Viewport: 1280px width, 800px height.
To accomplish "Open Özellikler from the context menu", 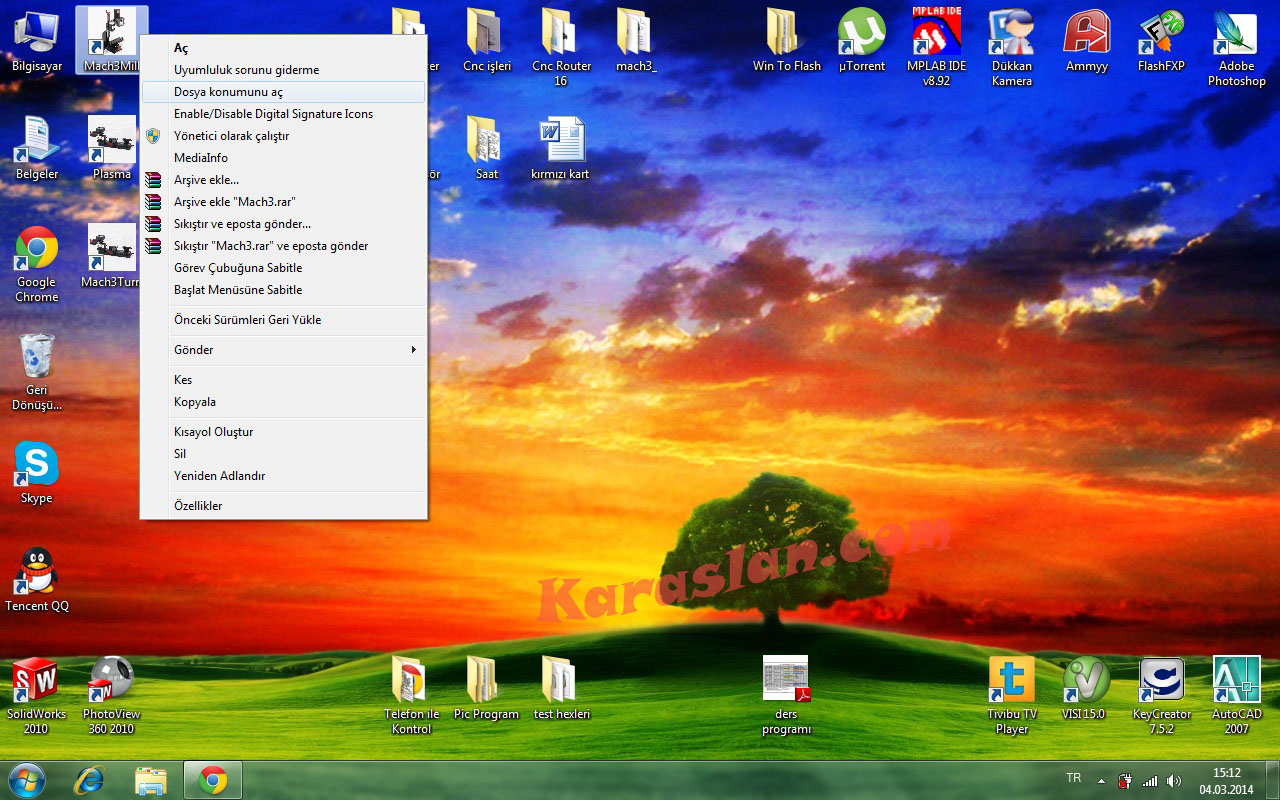I will [x=284, y=506].
